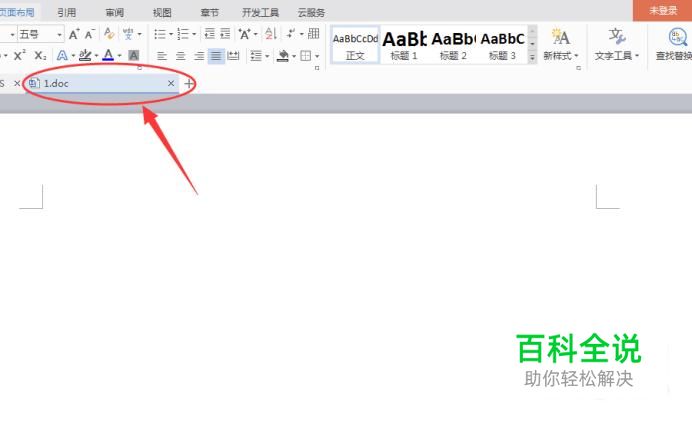Apply the 正文 style
Screen dimensions: 692x423
pos(355,45)
